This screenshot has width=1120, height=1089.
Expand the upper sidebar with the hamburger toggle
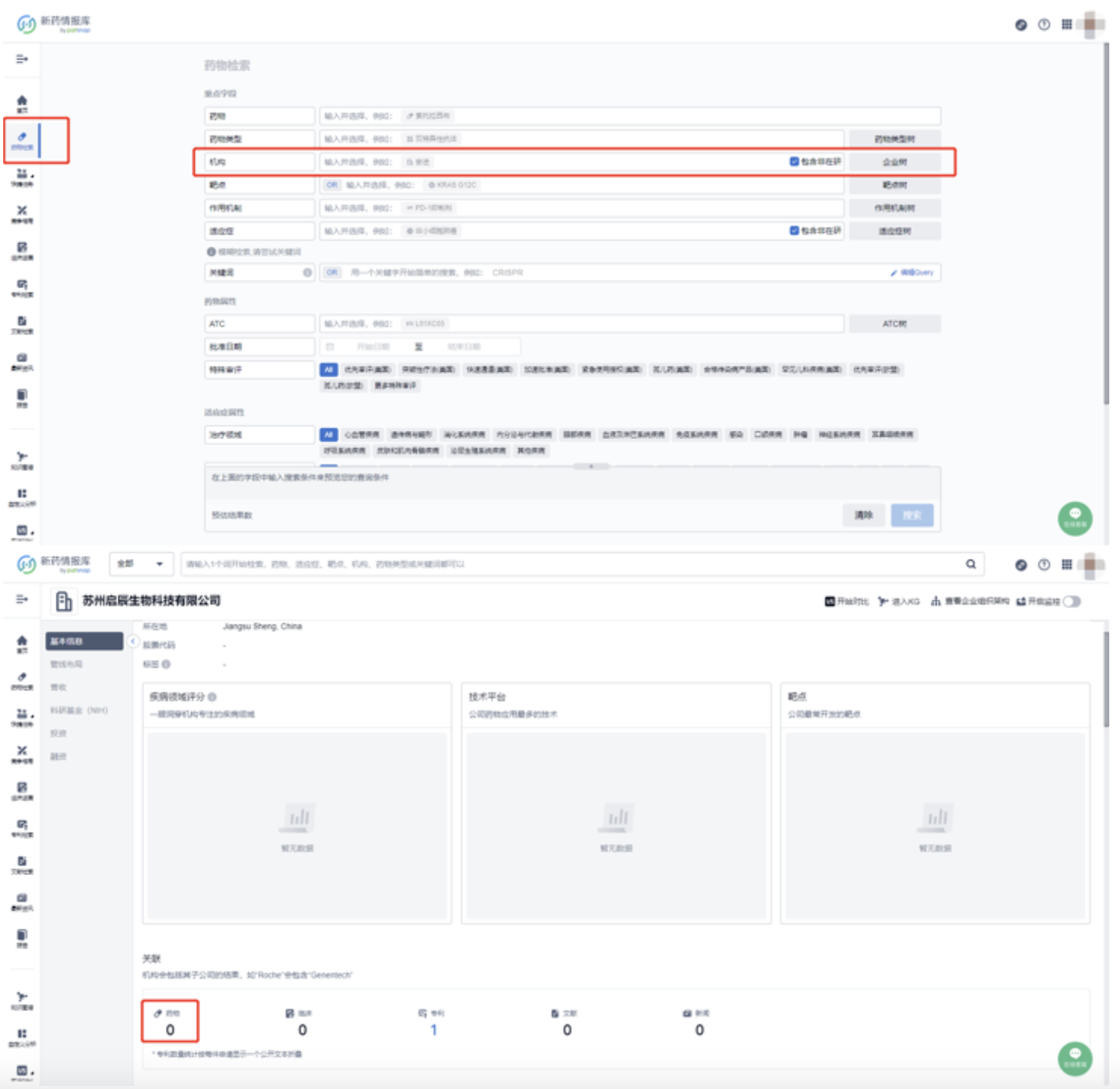[x=21, y=59]
